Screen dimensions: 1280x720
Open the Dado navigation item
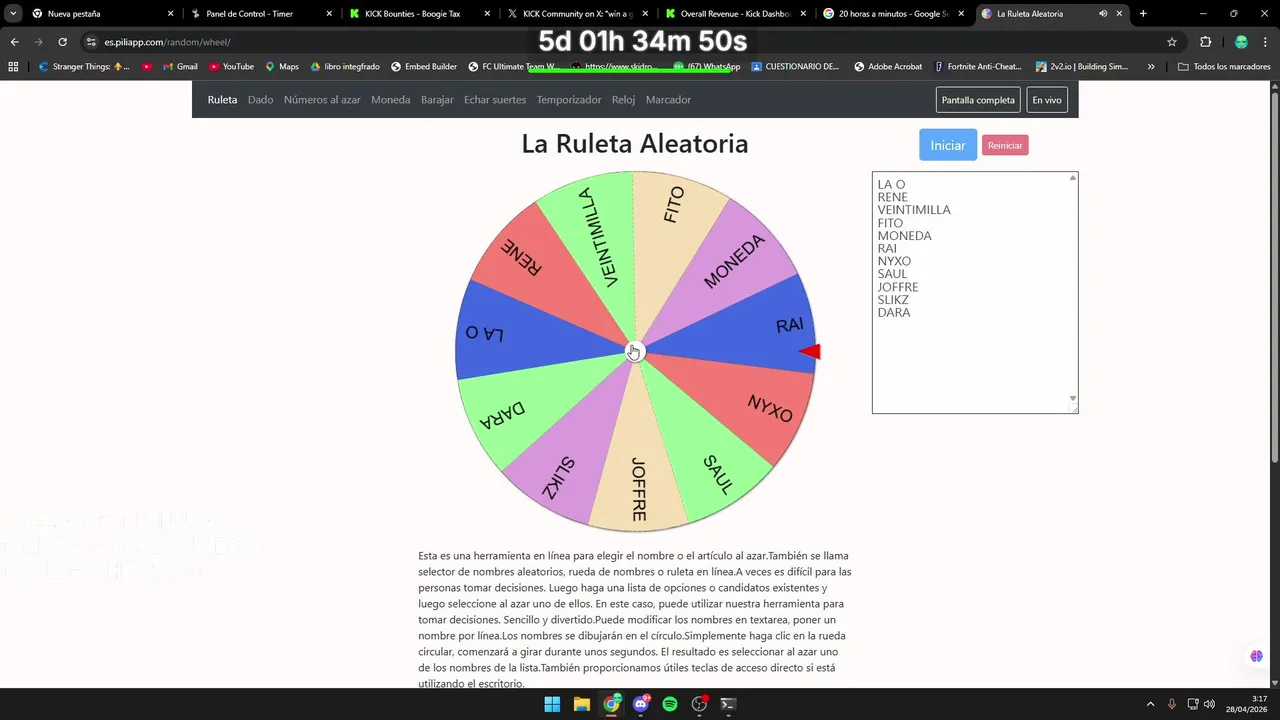[260, 100]
